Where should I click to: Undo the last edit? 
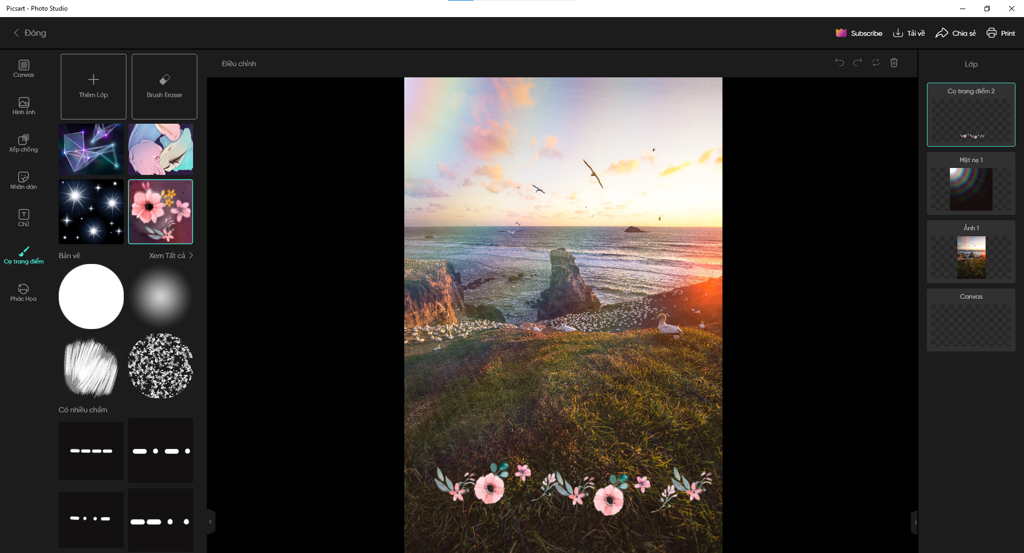839,63
